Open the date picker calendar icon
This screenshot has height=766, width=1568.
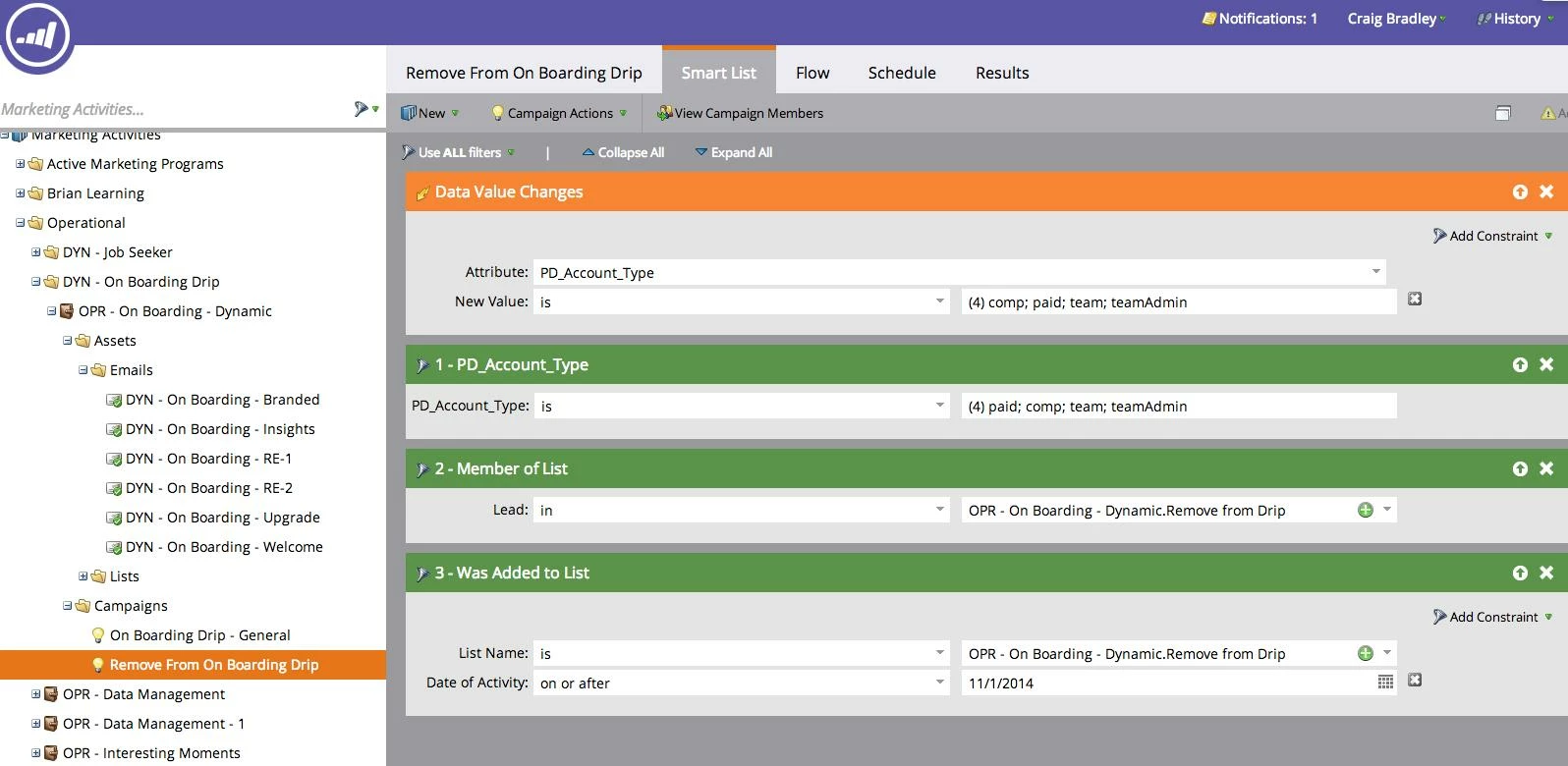tap(1385, 683)
